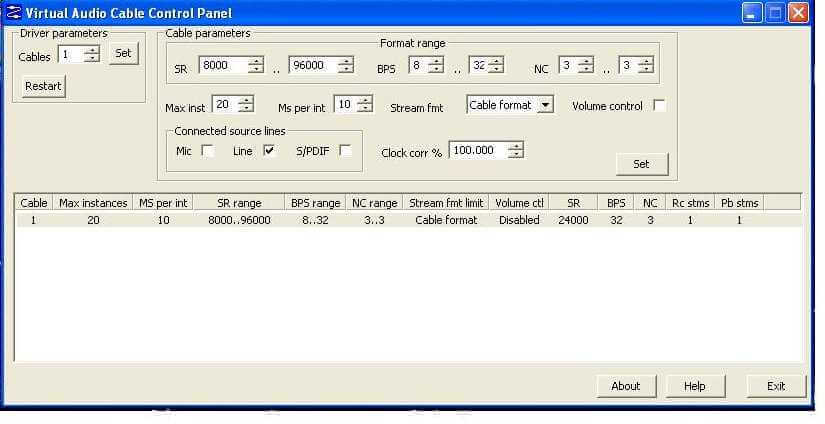The image size is (825, 424).
Task: Click the Exit button
Action: (776, 386)
